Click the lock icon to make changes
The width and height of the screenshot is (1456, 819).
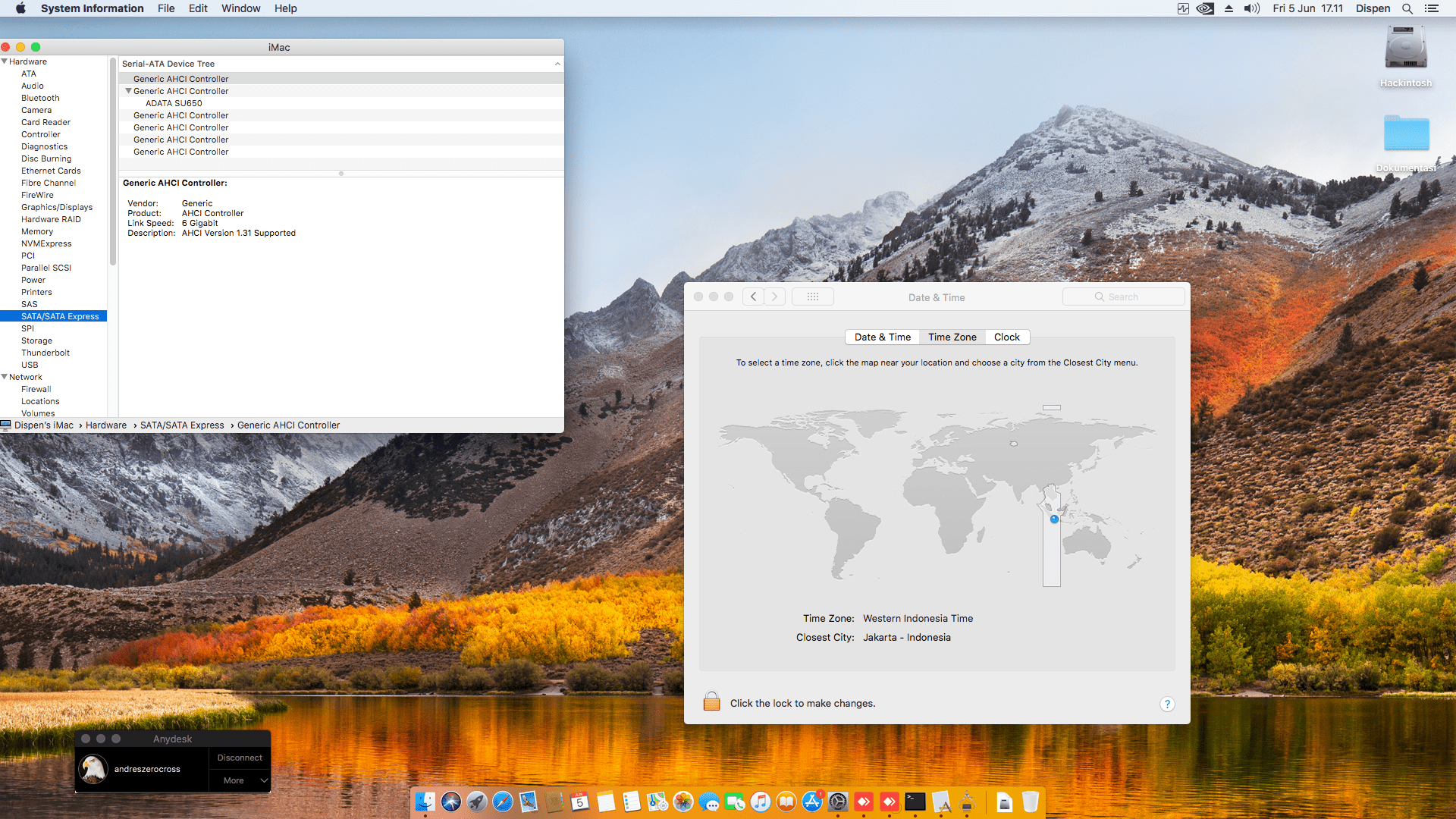711,701
